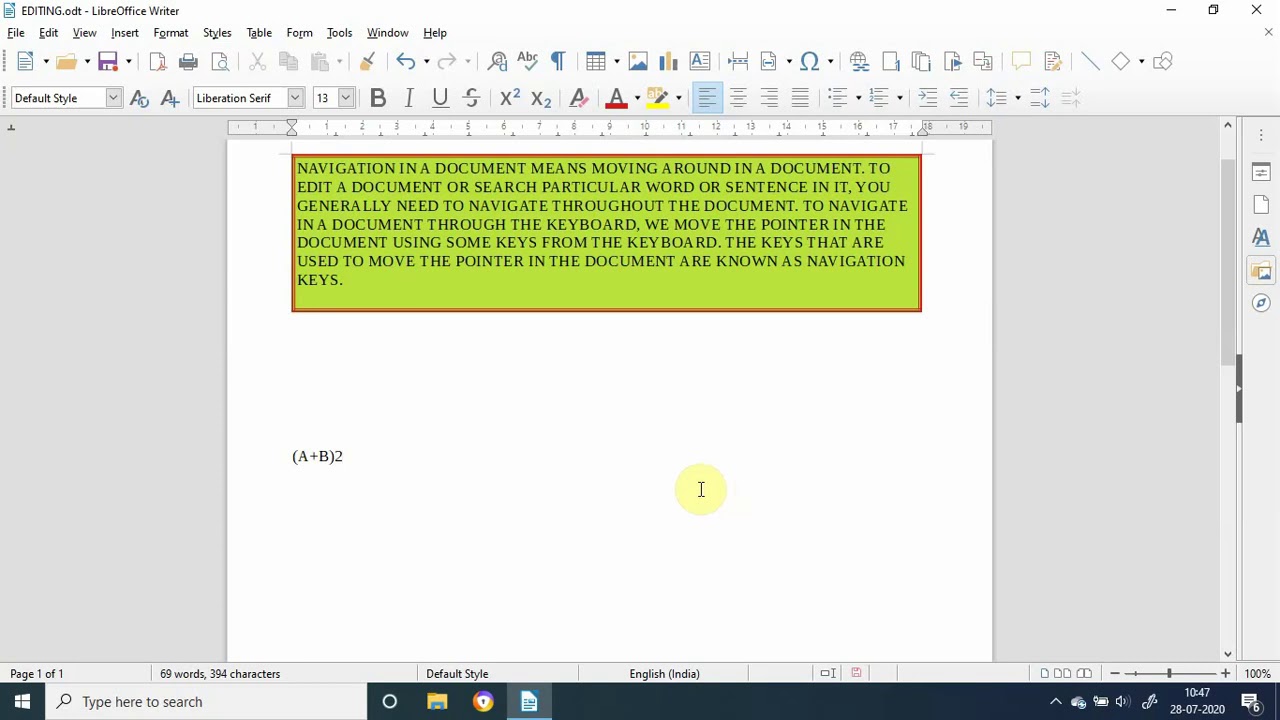Insert basic shapes (diamond)
The width and height of the screenshot is (1280, 720).
pyautogui.click(x=1121, y=62)
